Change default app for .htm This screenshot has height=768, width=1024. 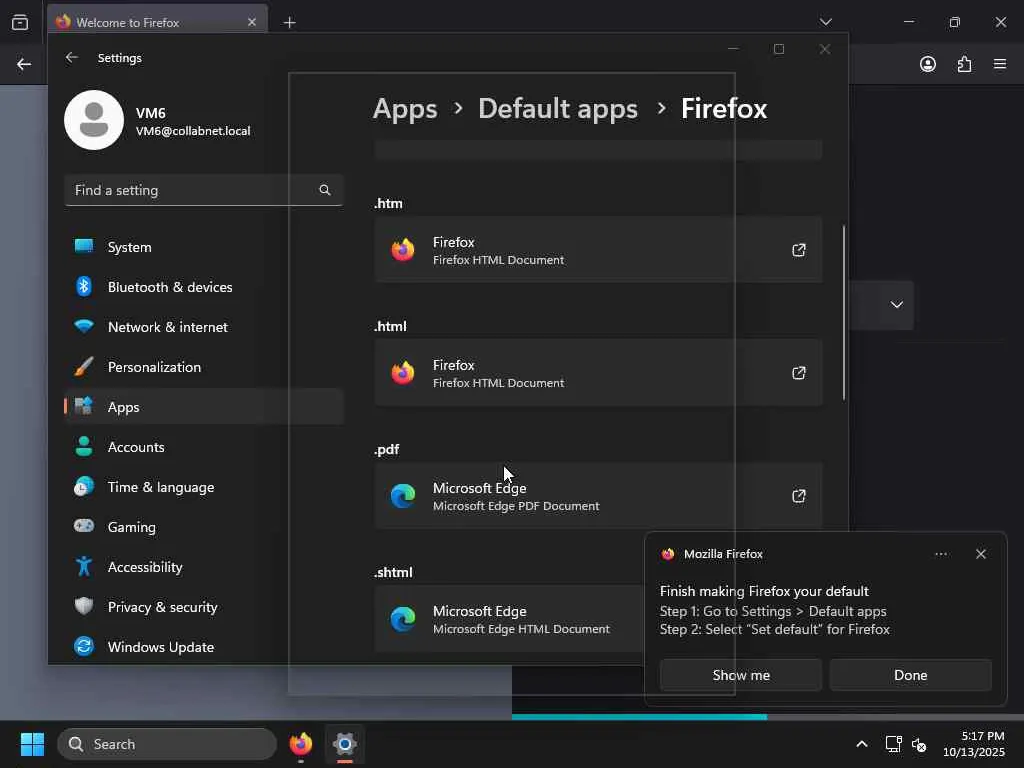pyautogui.click(x=598, y=250)
